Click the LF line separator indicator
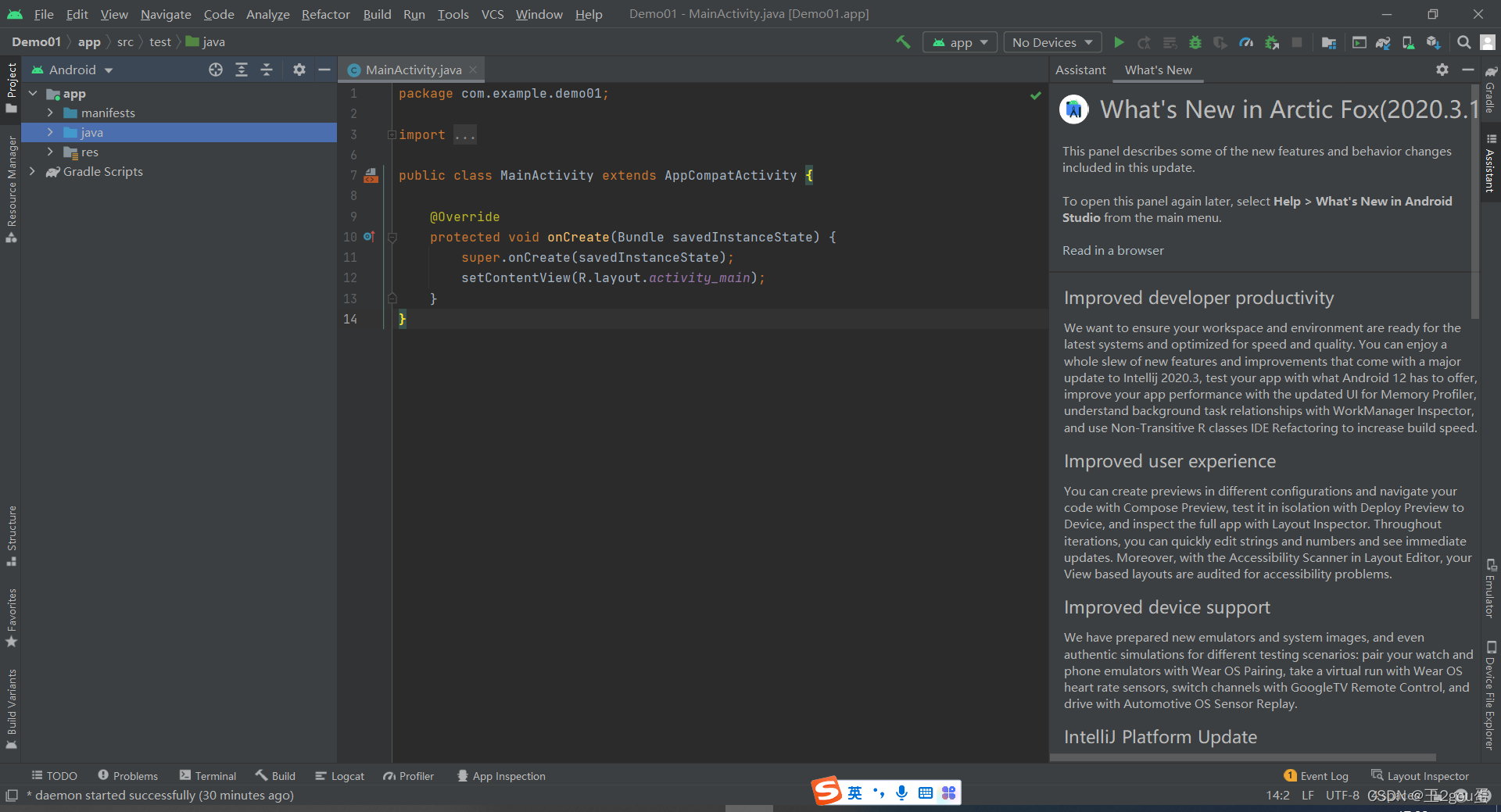 (1308, 795)
